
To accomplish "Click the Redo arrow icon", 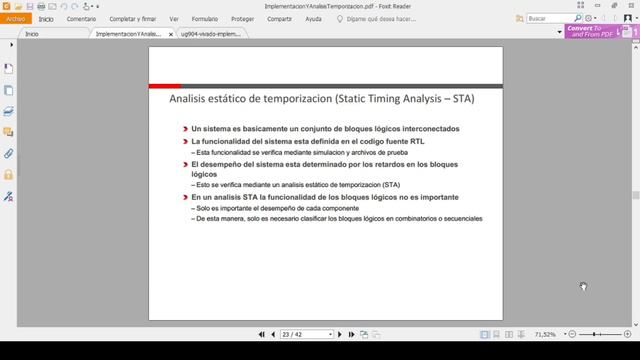I will [75, 7].
